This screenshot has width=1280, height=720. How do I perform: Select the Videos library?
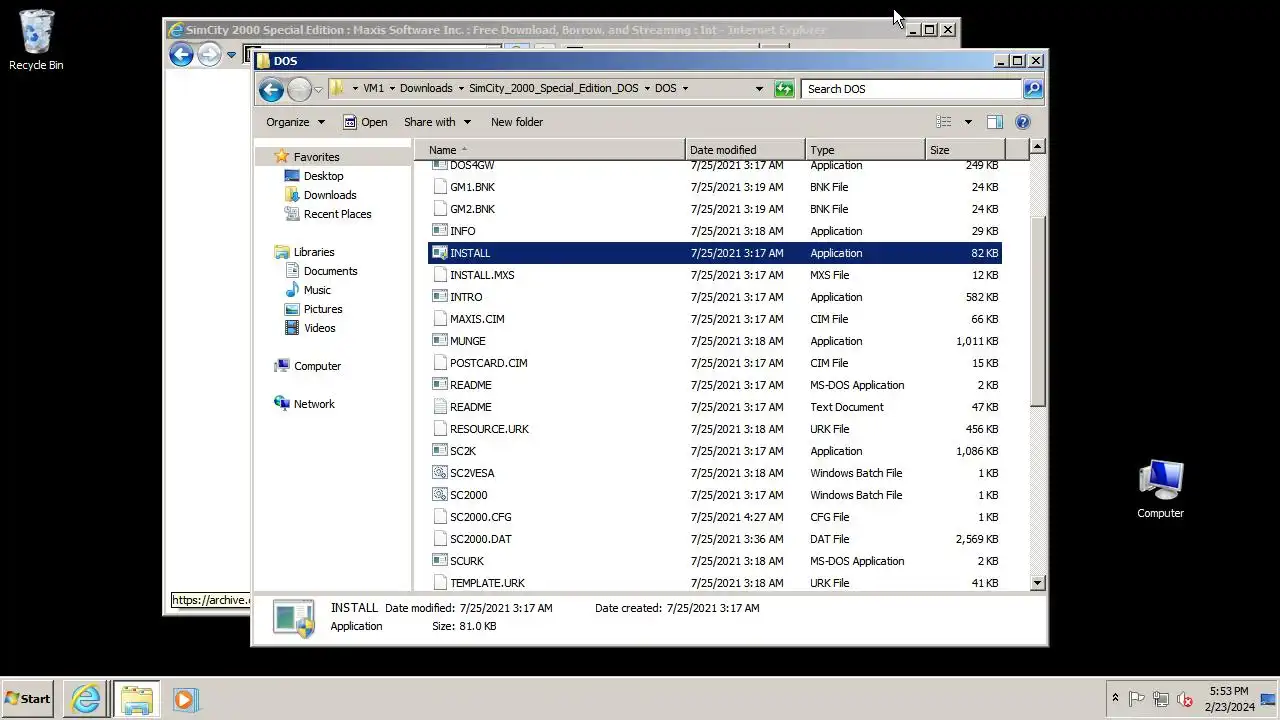[x=319, y=328]
